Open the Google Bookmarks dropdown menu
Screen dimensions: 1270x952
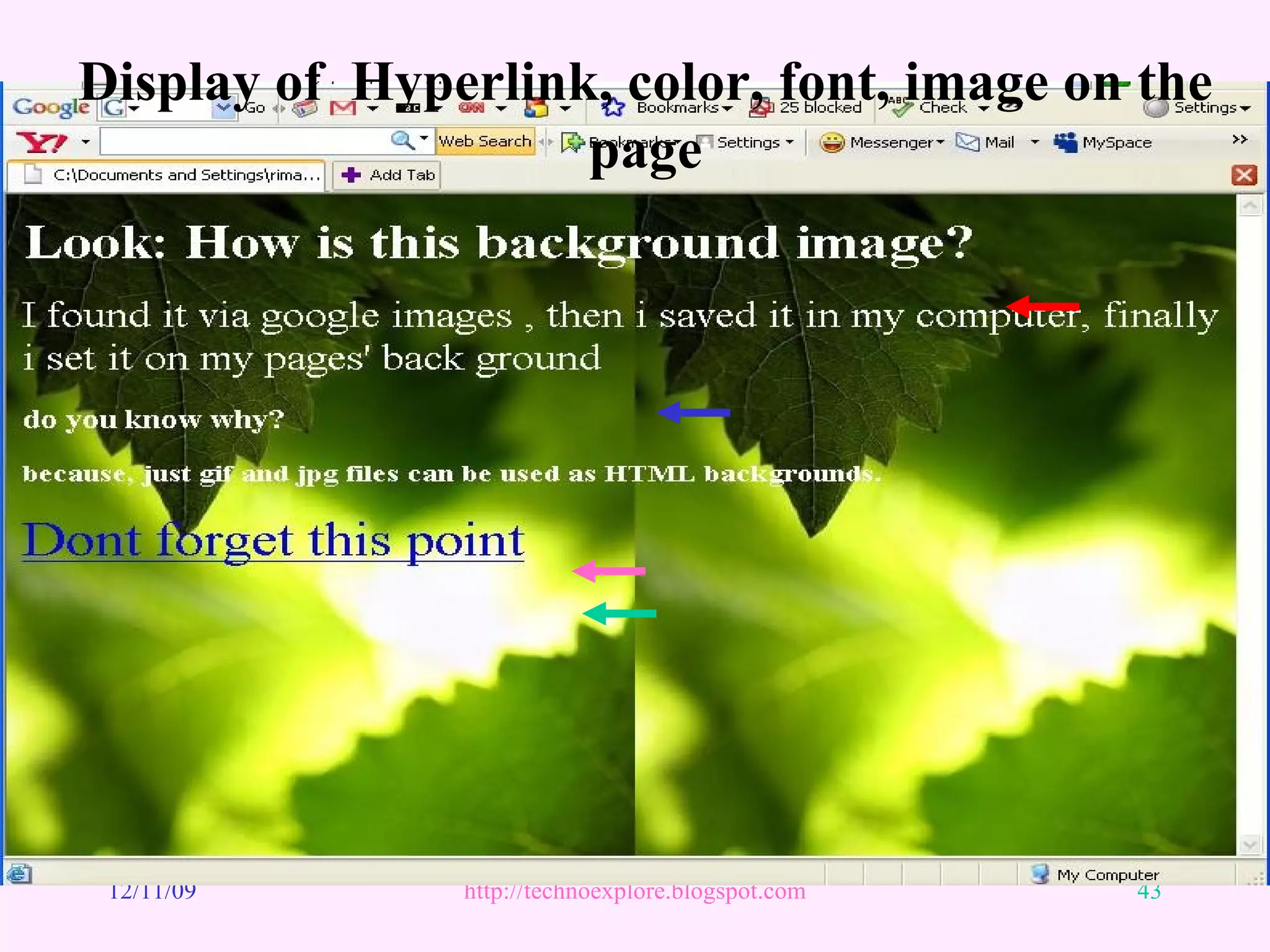point(685,108)
